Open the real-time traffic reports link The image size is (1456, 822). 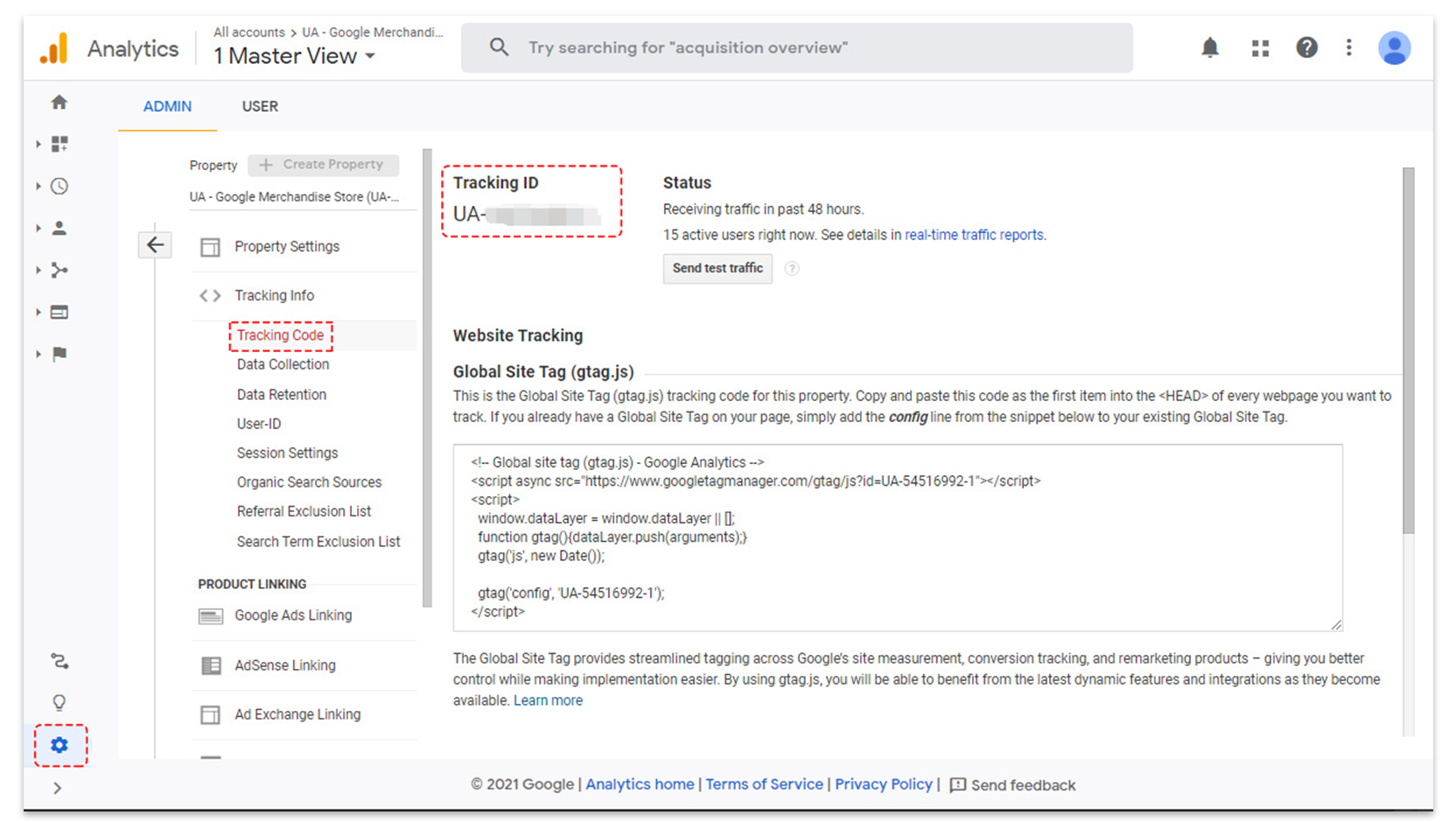pos(974,235)
